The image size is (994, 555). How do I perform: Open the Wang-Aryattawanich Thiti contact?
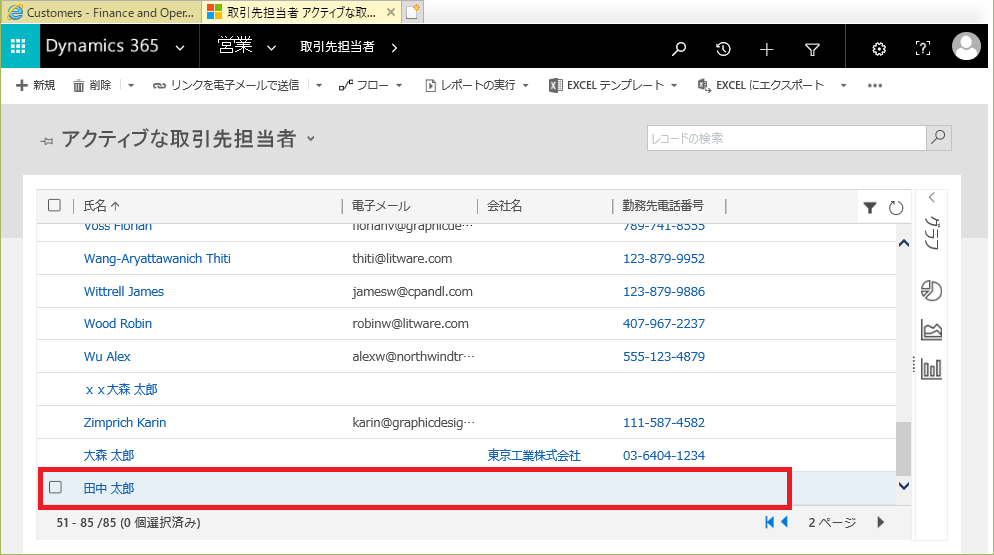coord(157,258)
